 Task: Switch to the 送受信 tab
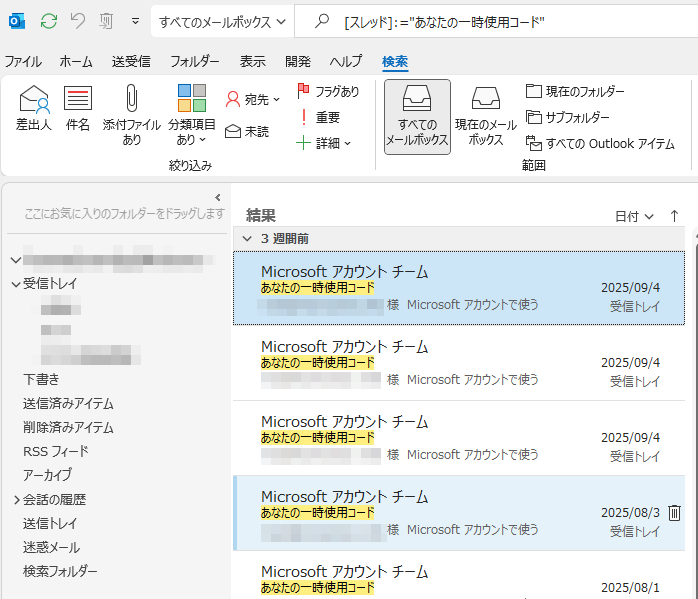pyautogui.click(x=131, y=61)
